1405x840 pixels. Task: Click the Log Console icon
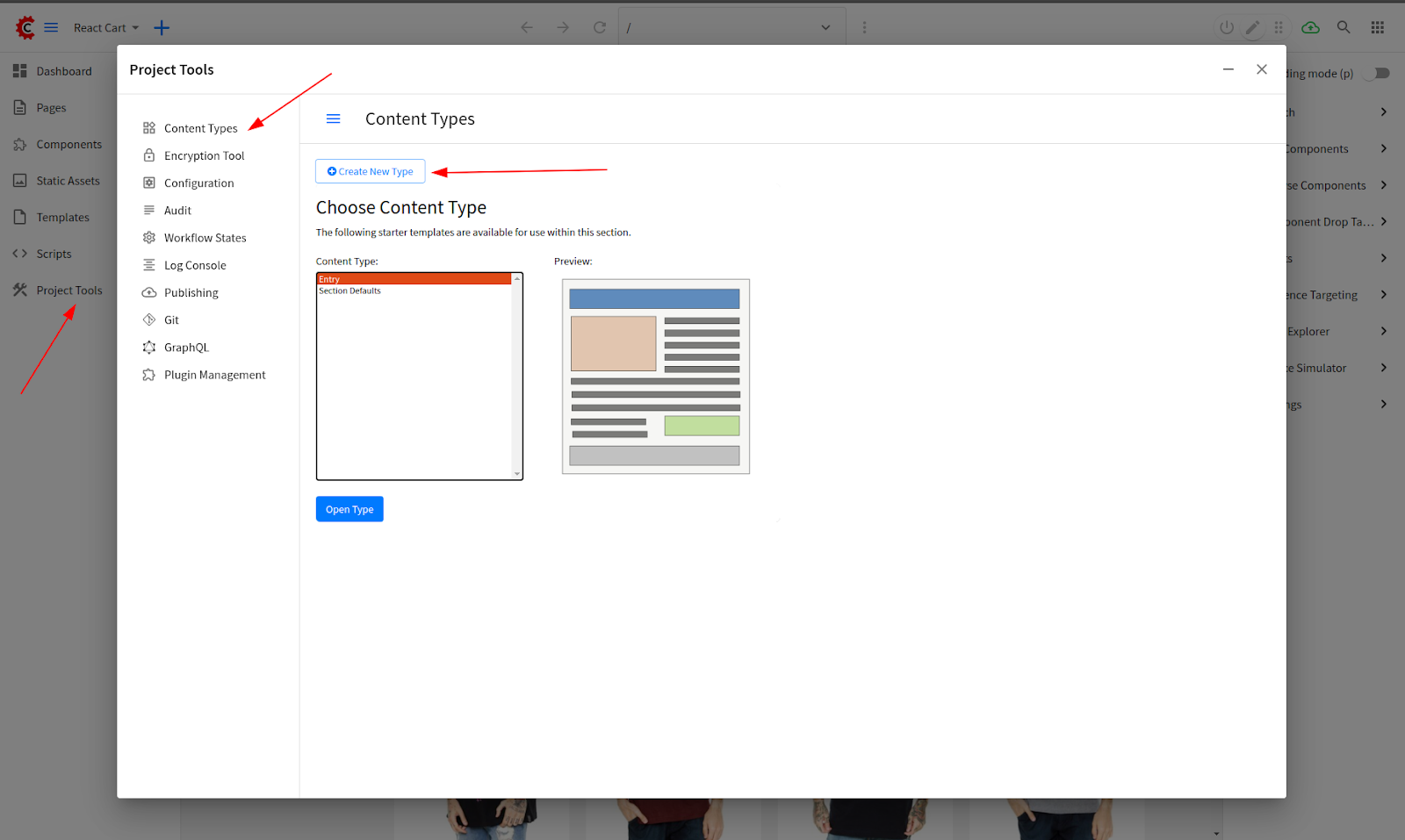(x=149, y=265)
